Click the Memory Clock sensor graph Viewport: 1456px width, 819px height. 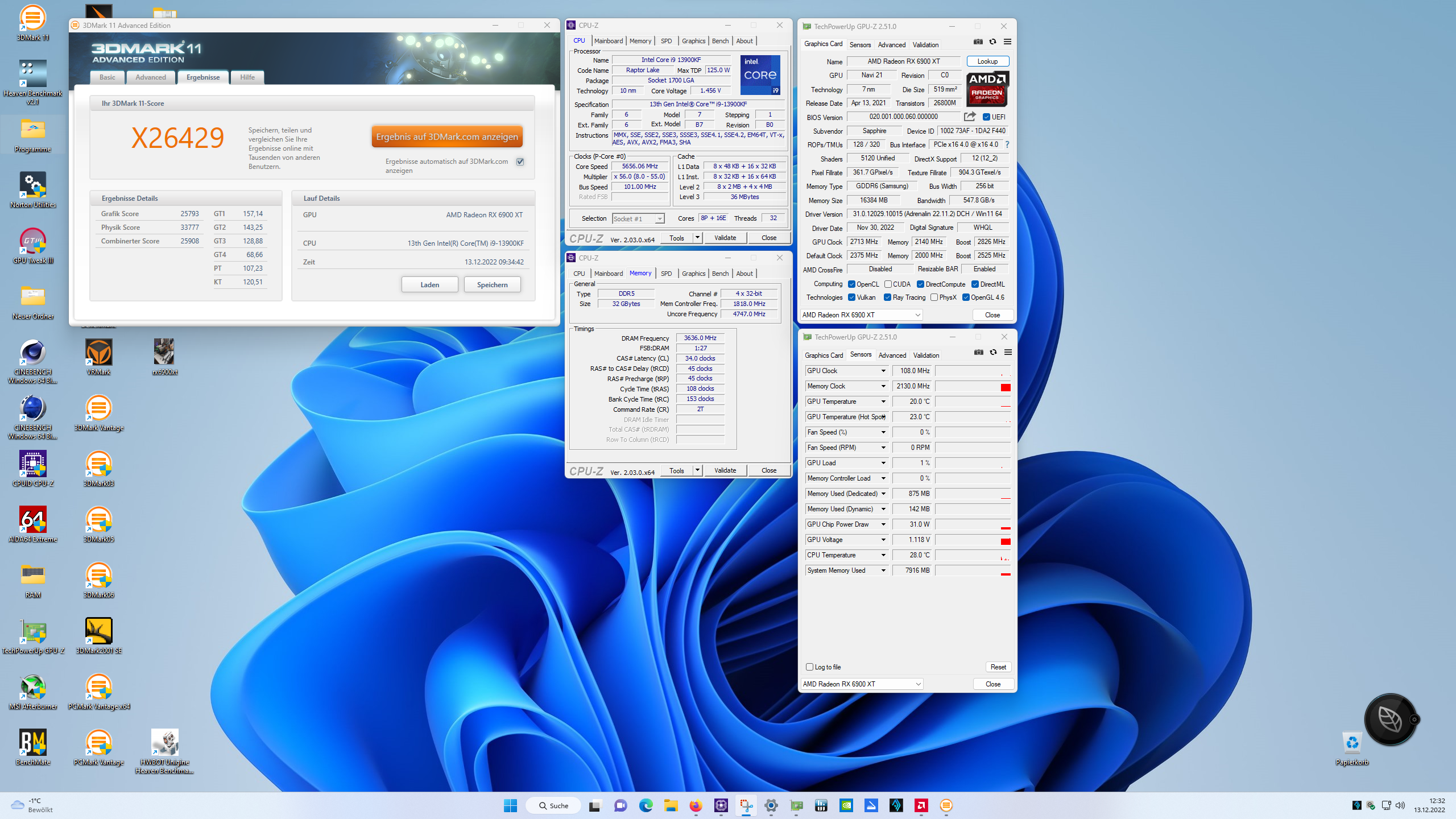point(973,386)
